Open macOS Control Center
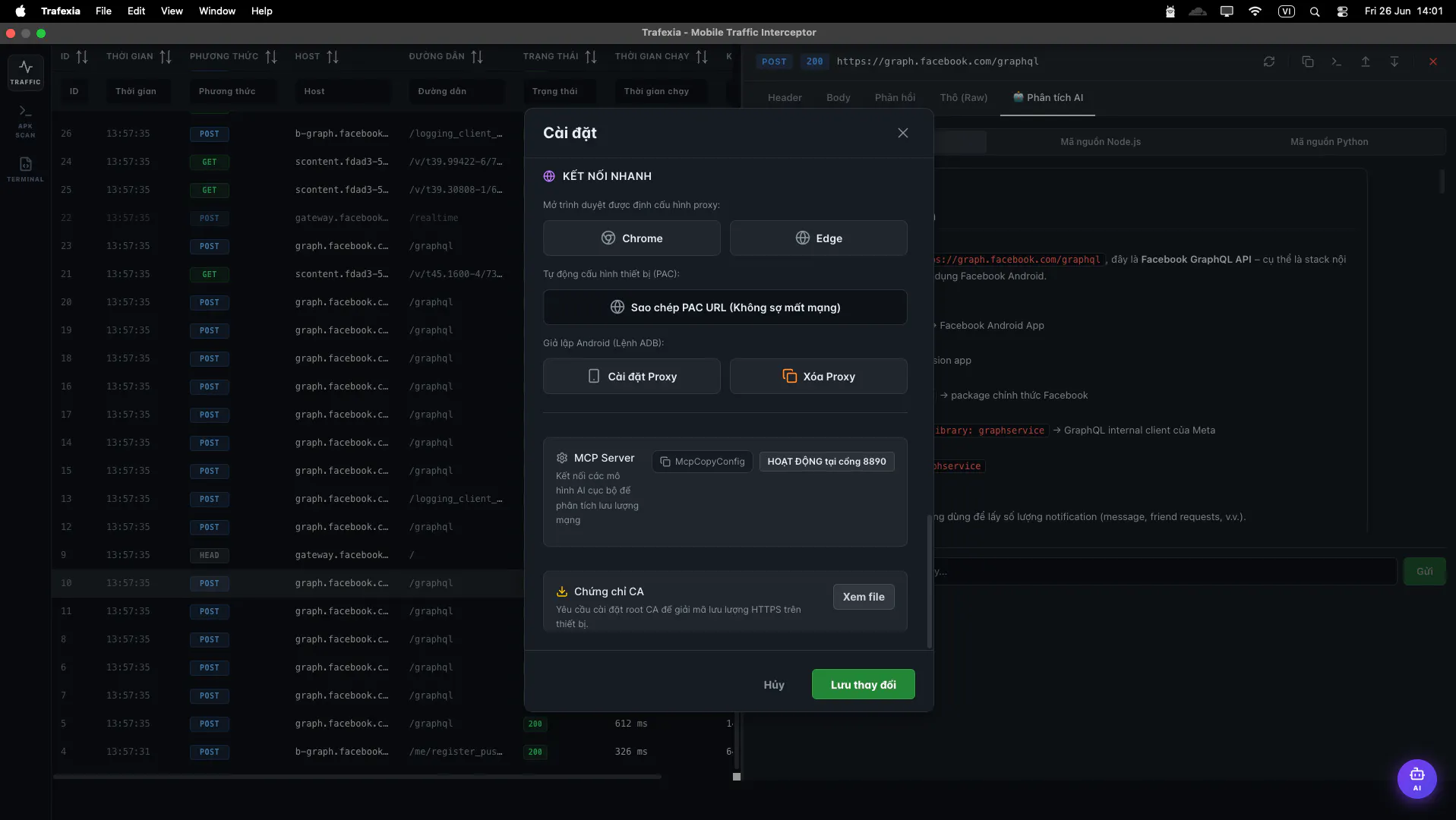This screenshot has height=820, width=1456. click(1342, 11)
